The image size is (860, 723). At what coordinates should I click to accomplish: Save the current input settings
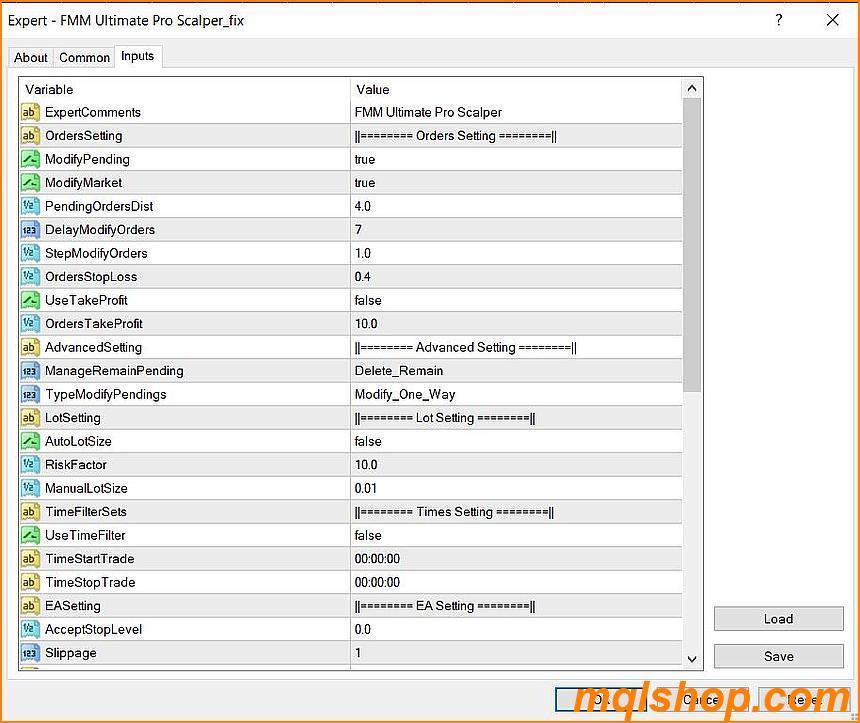[x=778, y=656]
